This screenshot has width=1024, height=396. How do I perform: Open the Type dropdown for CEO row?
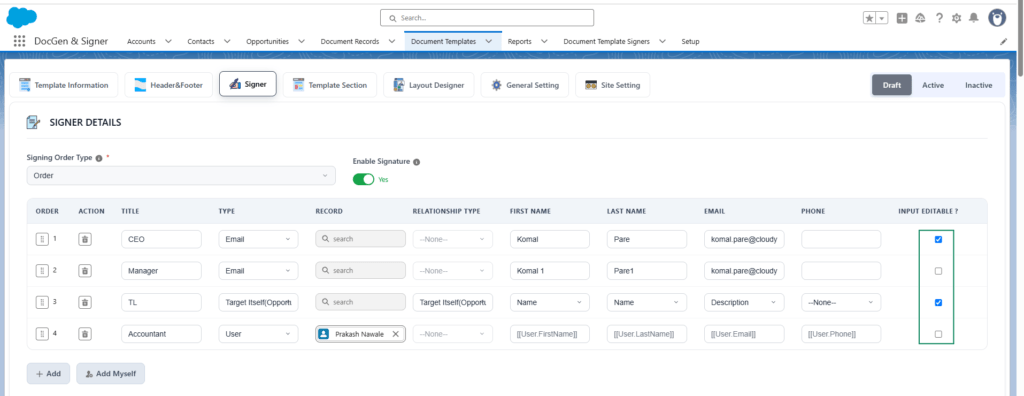259,239
